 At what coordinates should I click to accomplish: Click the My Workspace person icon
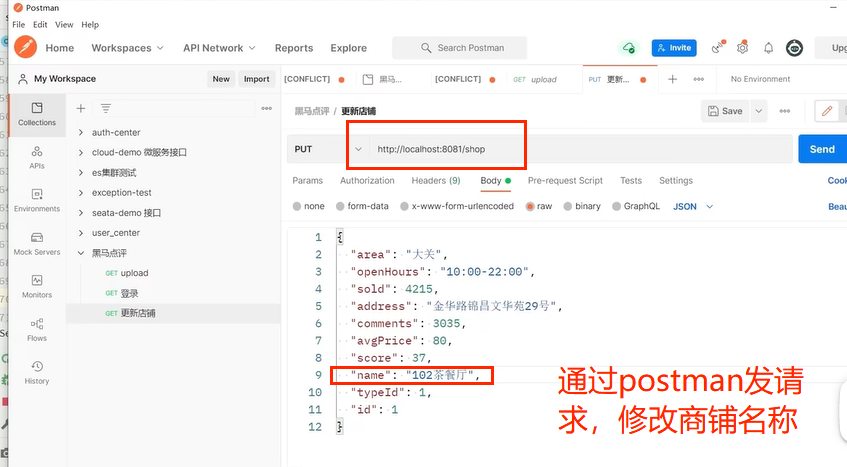tap(23, 79)
